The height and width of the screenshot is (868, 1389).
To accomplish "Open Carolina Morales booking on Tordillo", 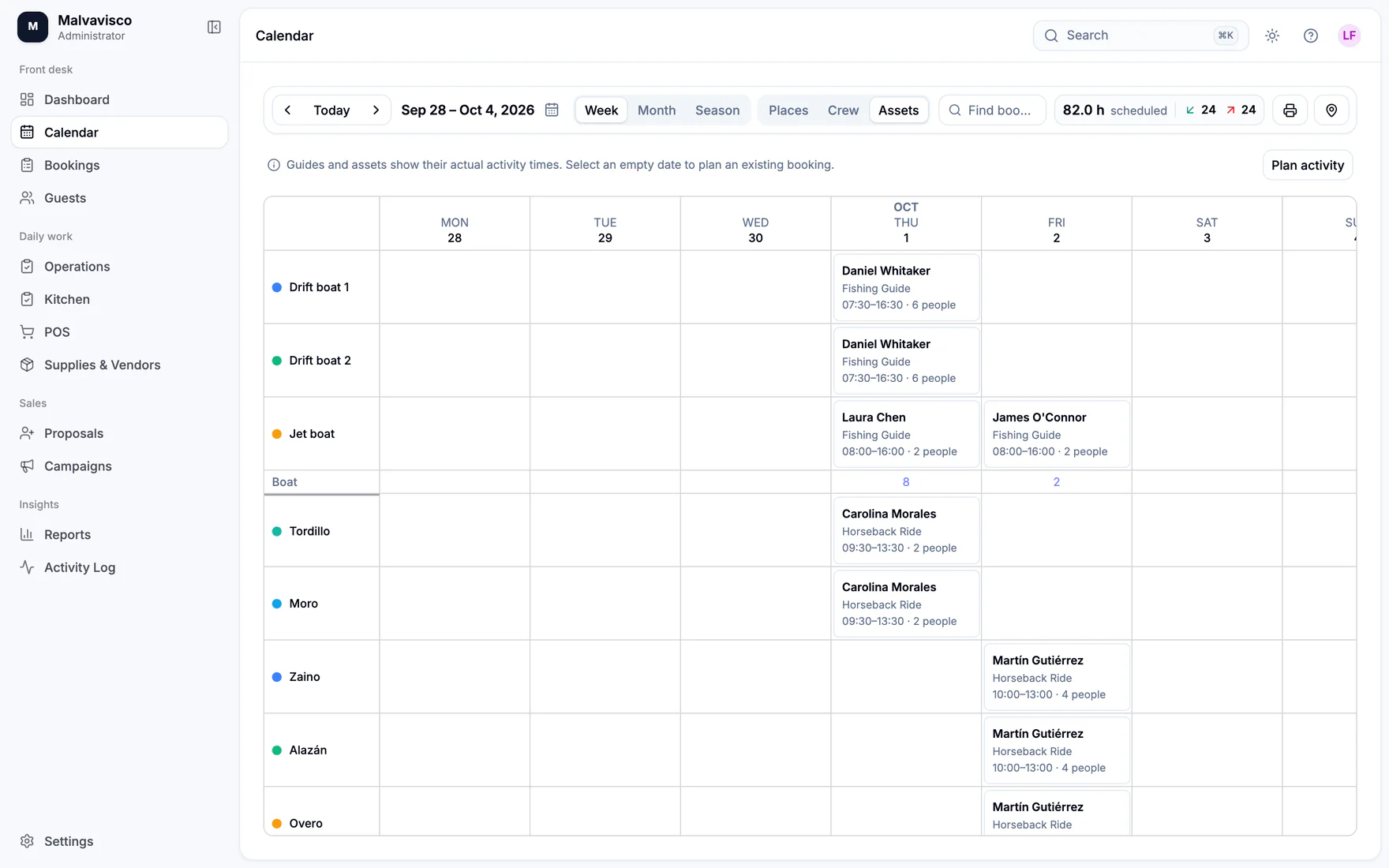I will coord(906,530).
